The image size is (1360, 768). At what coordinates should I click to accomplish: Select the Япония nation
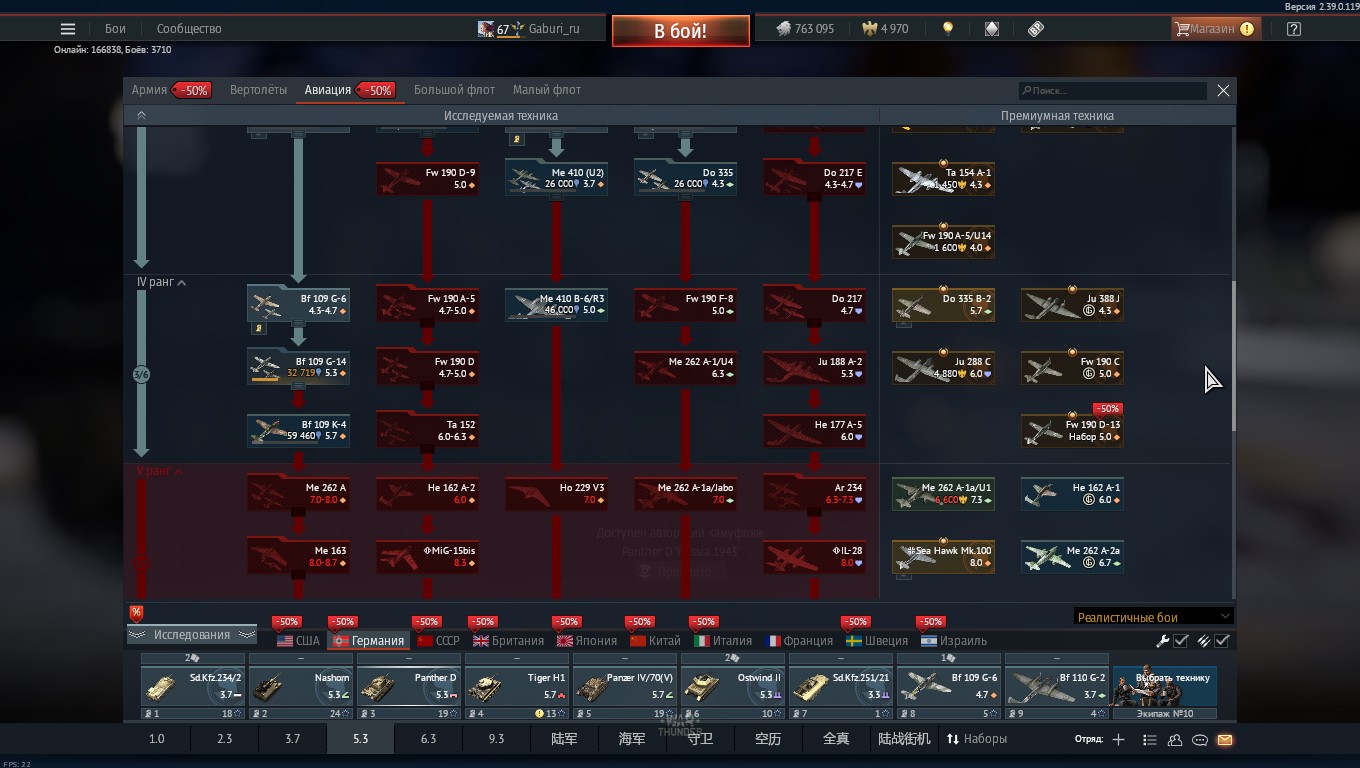(x=588, y=641)
